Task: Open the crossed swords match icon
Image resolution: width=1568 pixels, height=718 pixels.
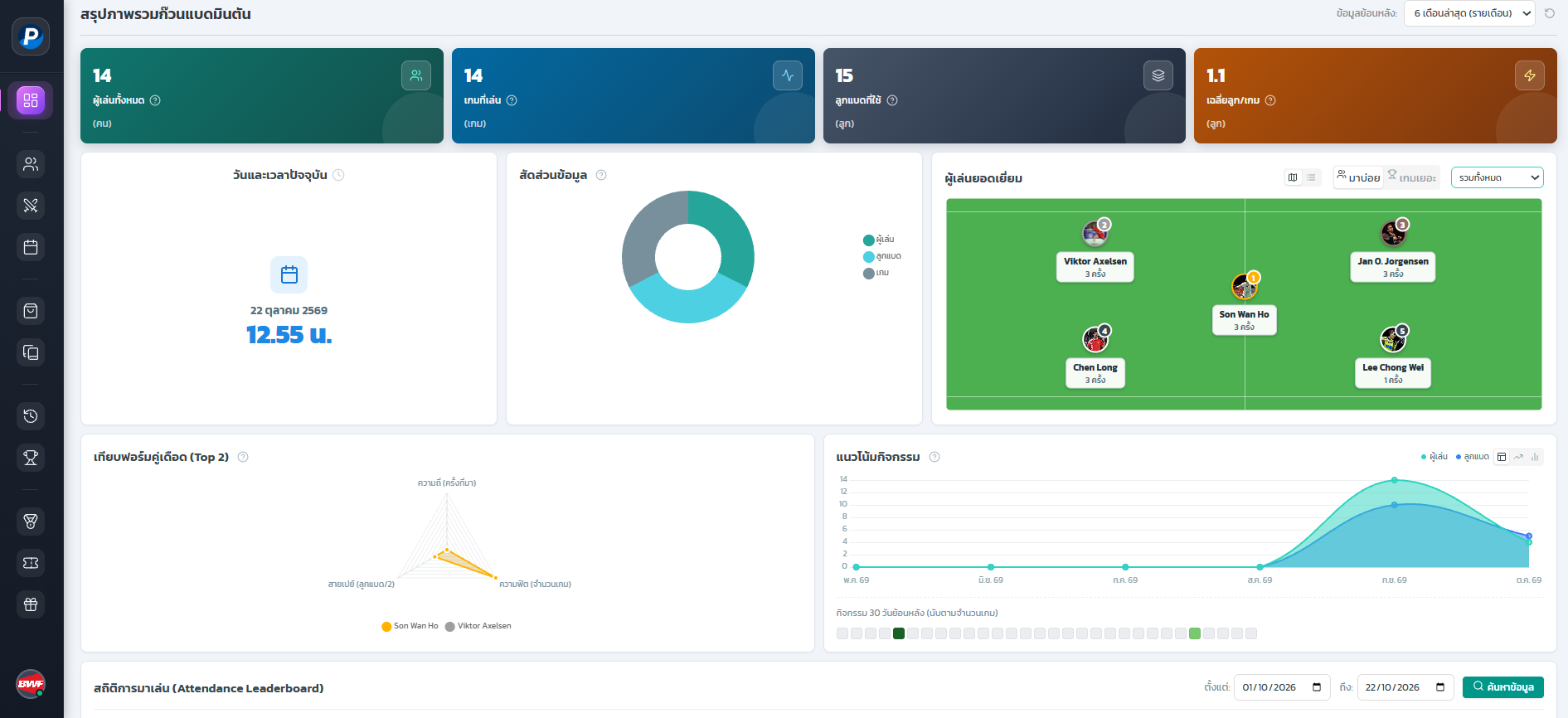Action: coord(31,206)
